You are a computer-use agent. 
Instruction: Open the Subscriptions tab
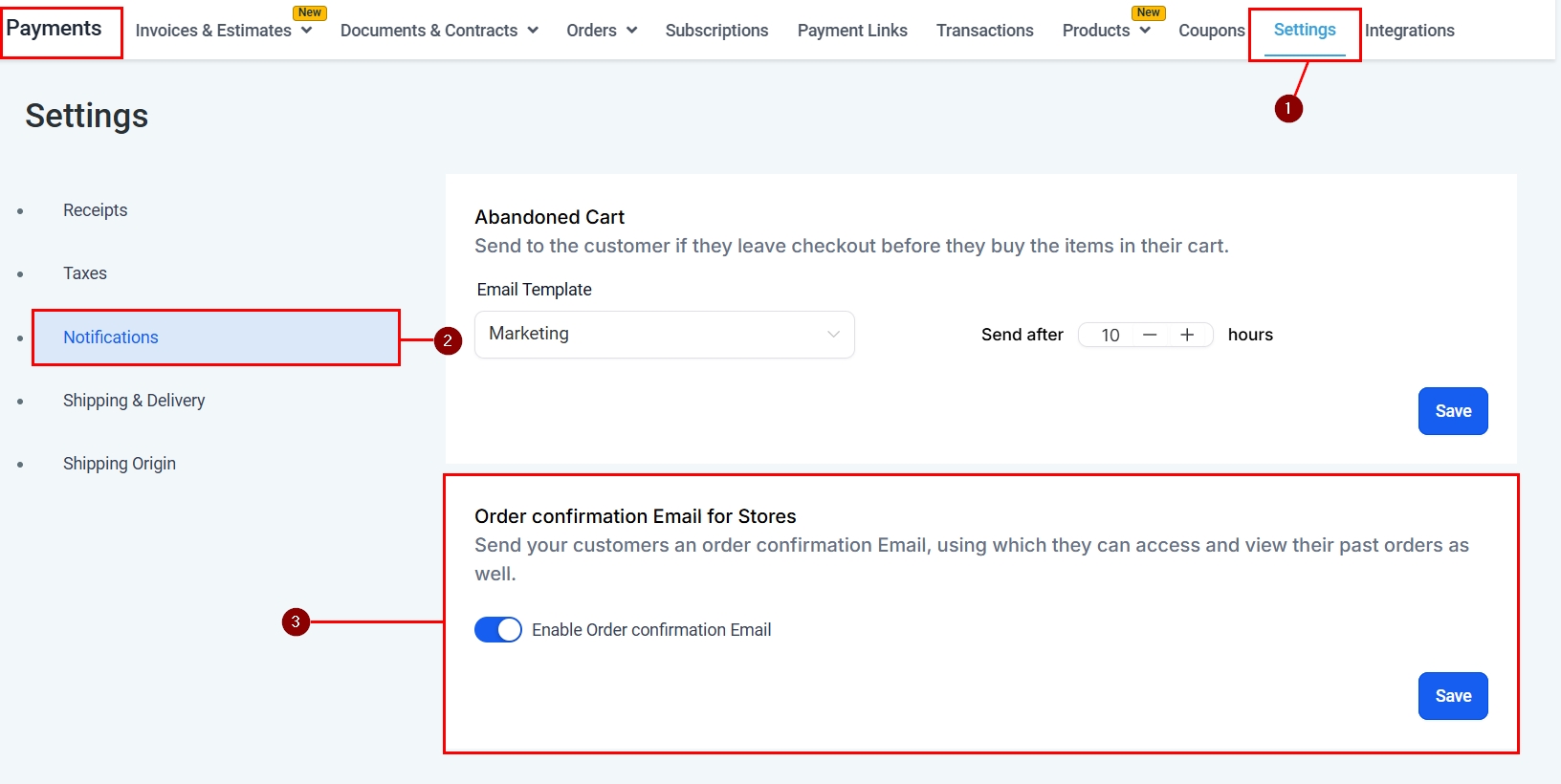tap(716, 31)
